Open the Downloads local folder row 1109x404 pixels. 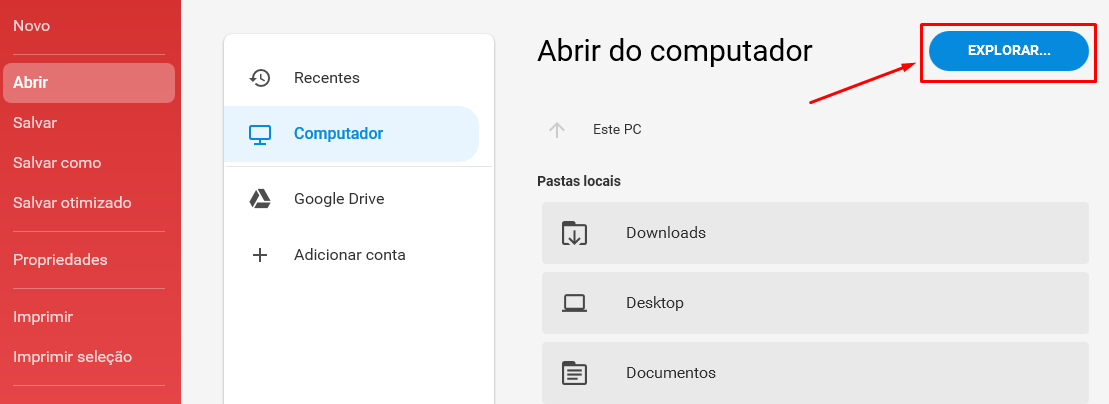tap(815, 233)
